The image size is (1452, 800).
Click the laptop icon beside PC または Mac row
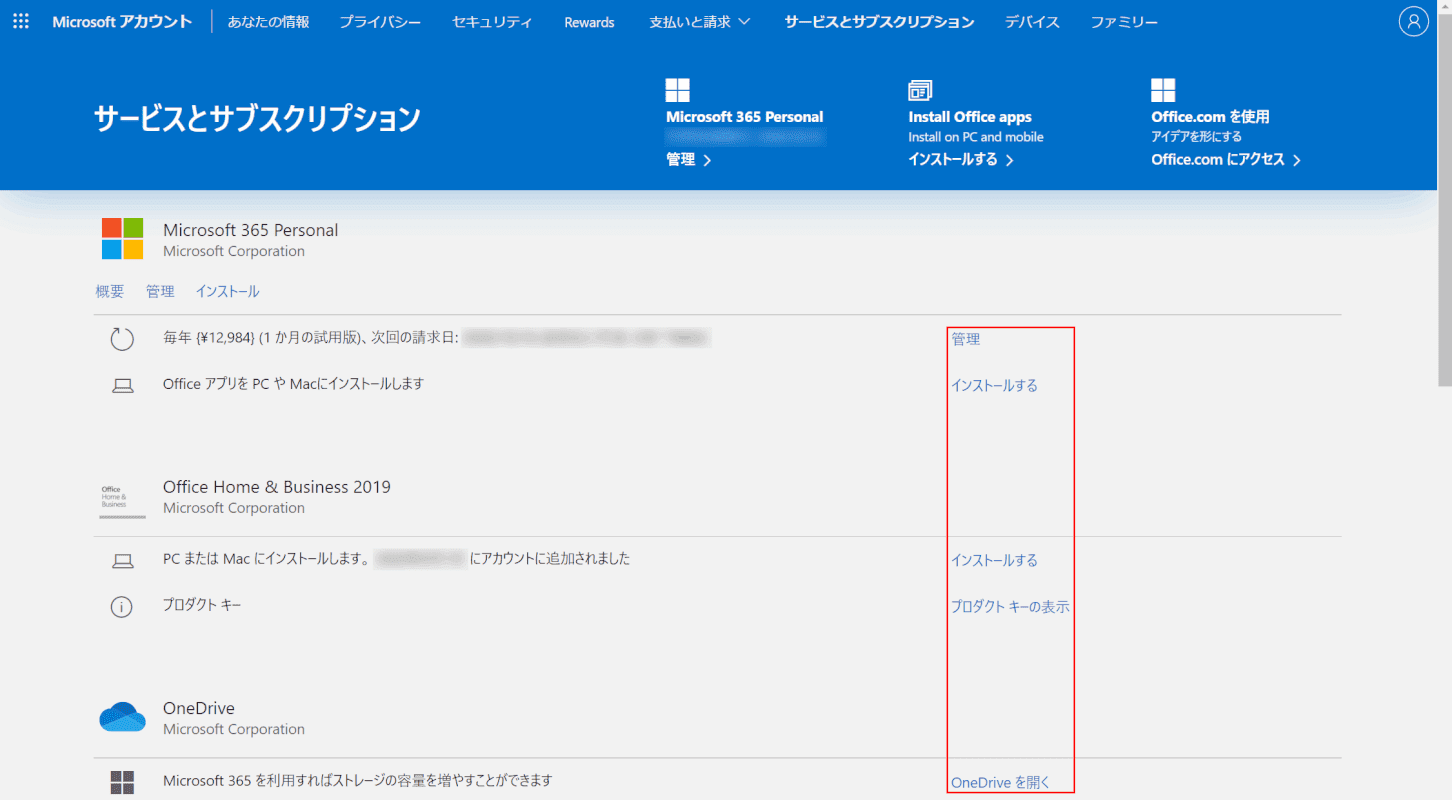pos(122,561)
